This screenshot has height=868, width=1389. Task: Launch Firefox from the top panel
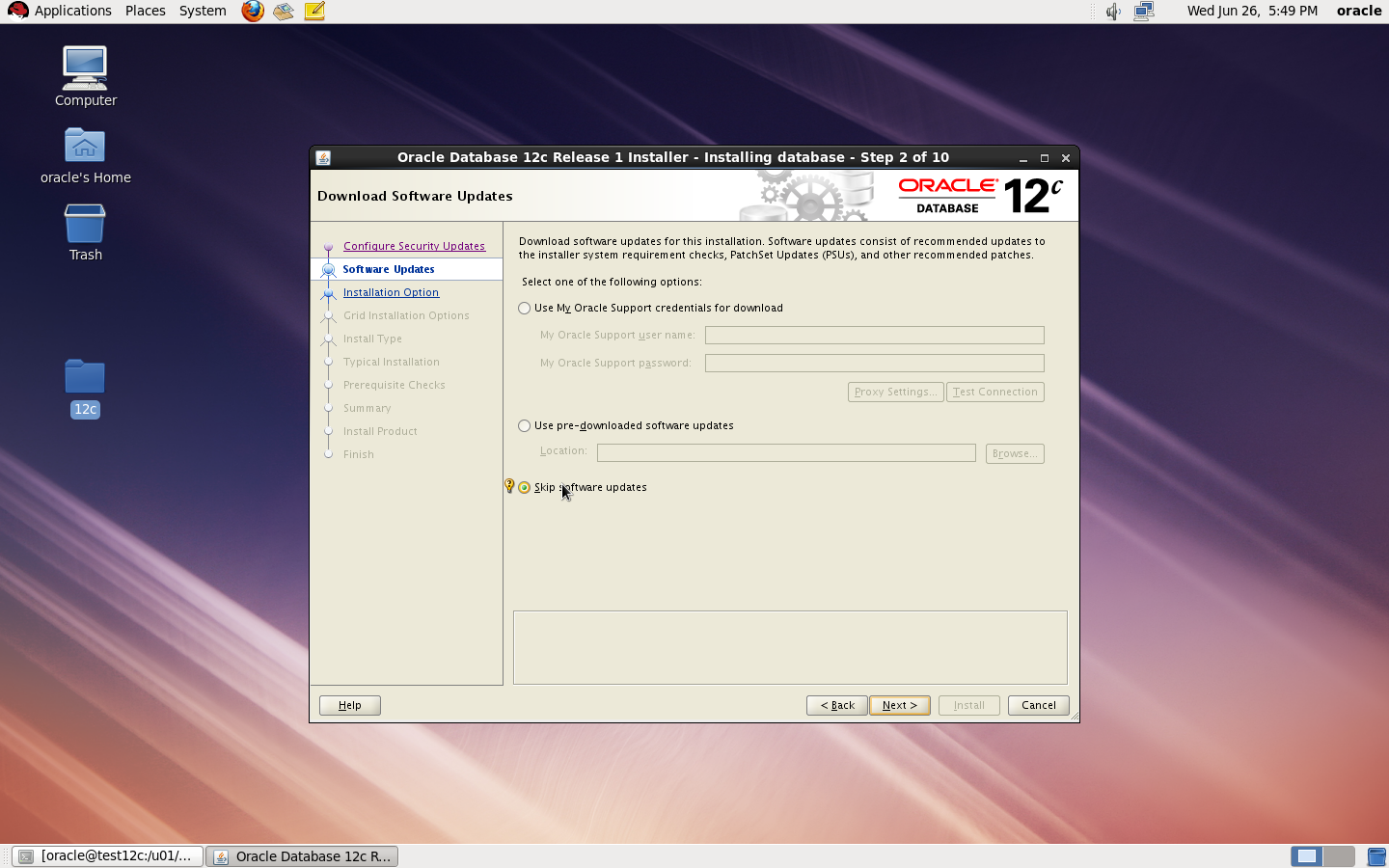(x=252, y=11)
